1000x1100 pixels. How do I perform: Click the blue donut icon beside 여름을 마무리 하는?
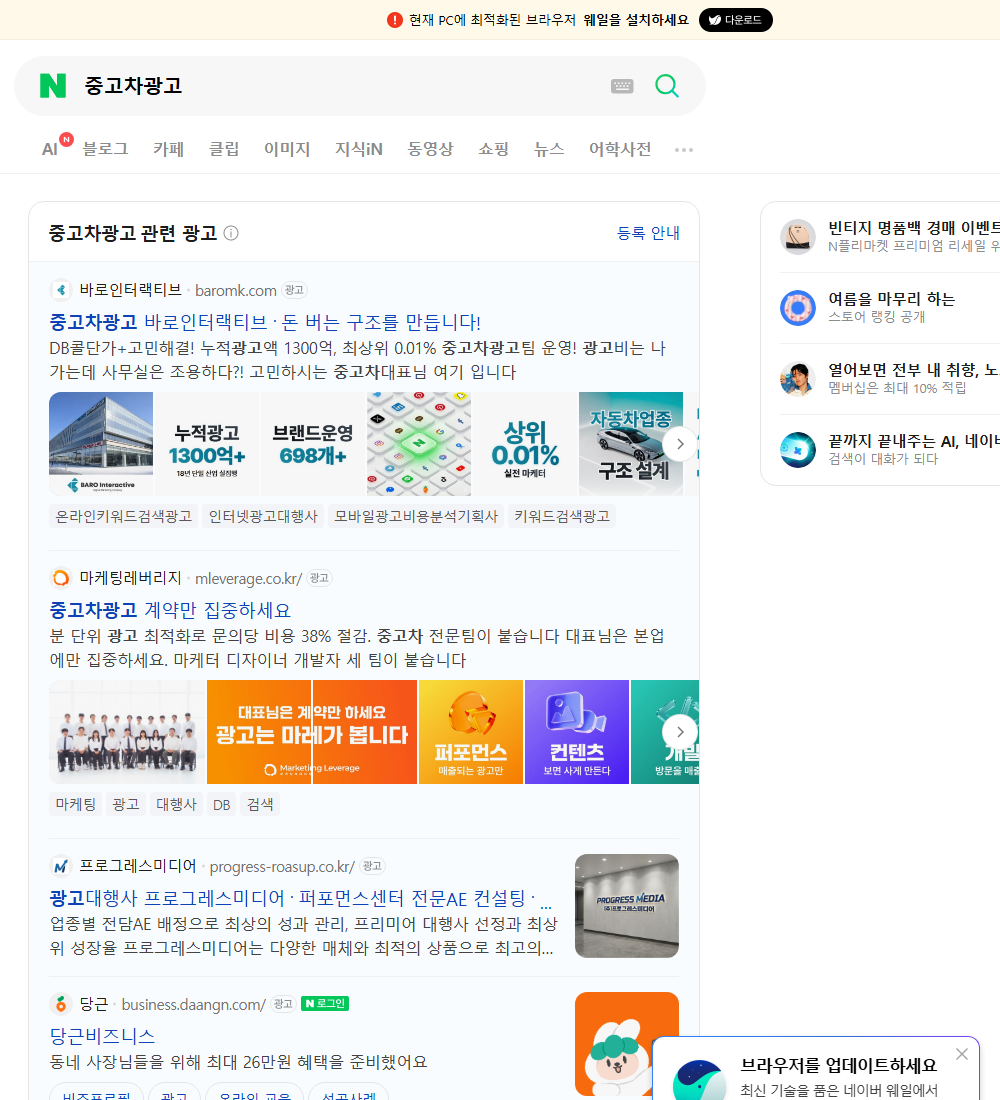click(x=798, y=307)
